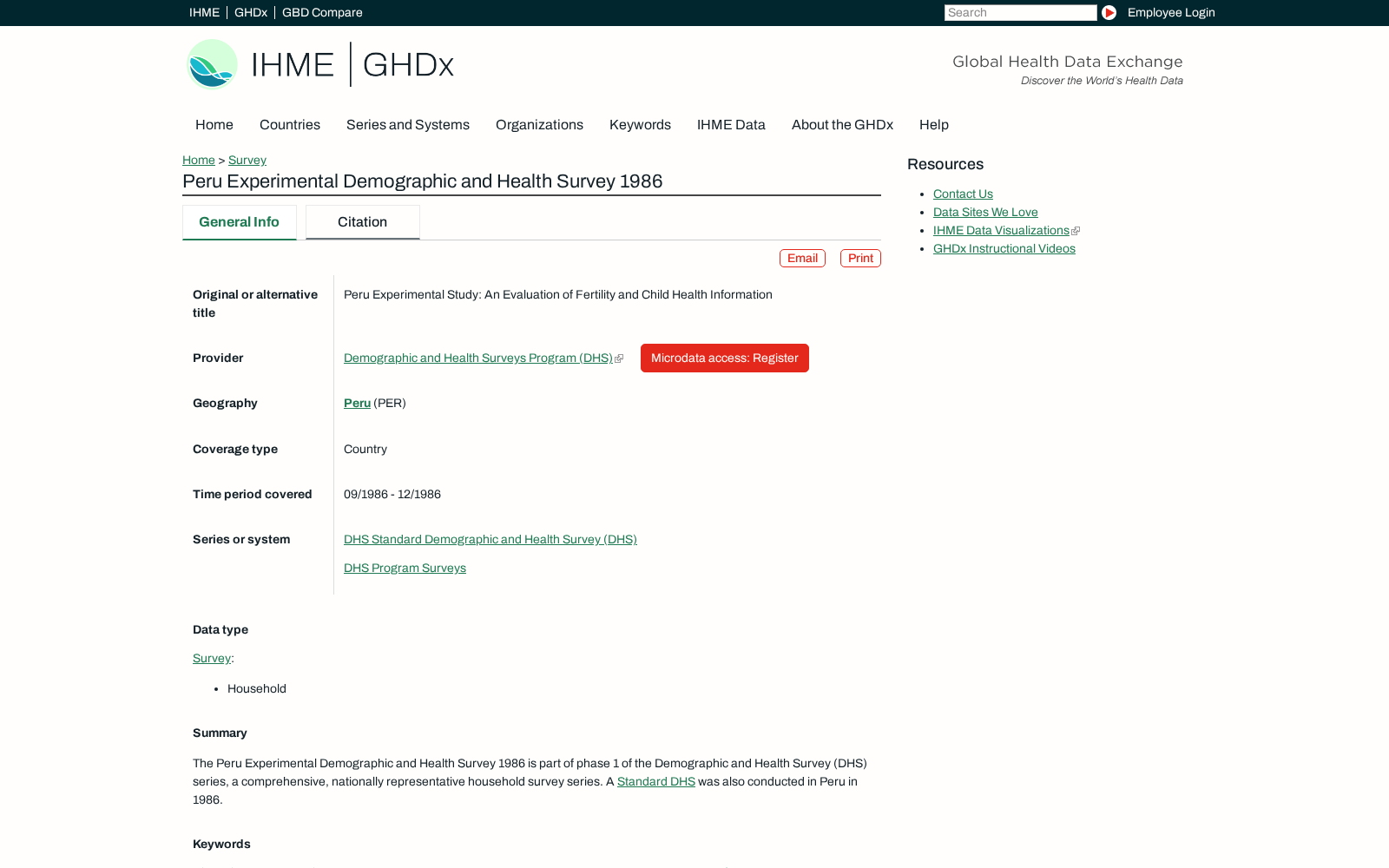Screen dimensions: 1389x868
Task: Open the Organizations menu item
Action: click(539, 125)
